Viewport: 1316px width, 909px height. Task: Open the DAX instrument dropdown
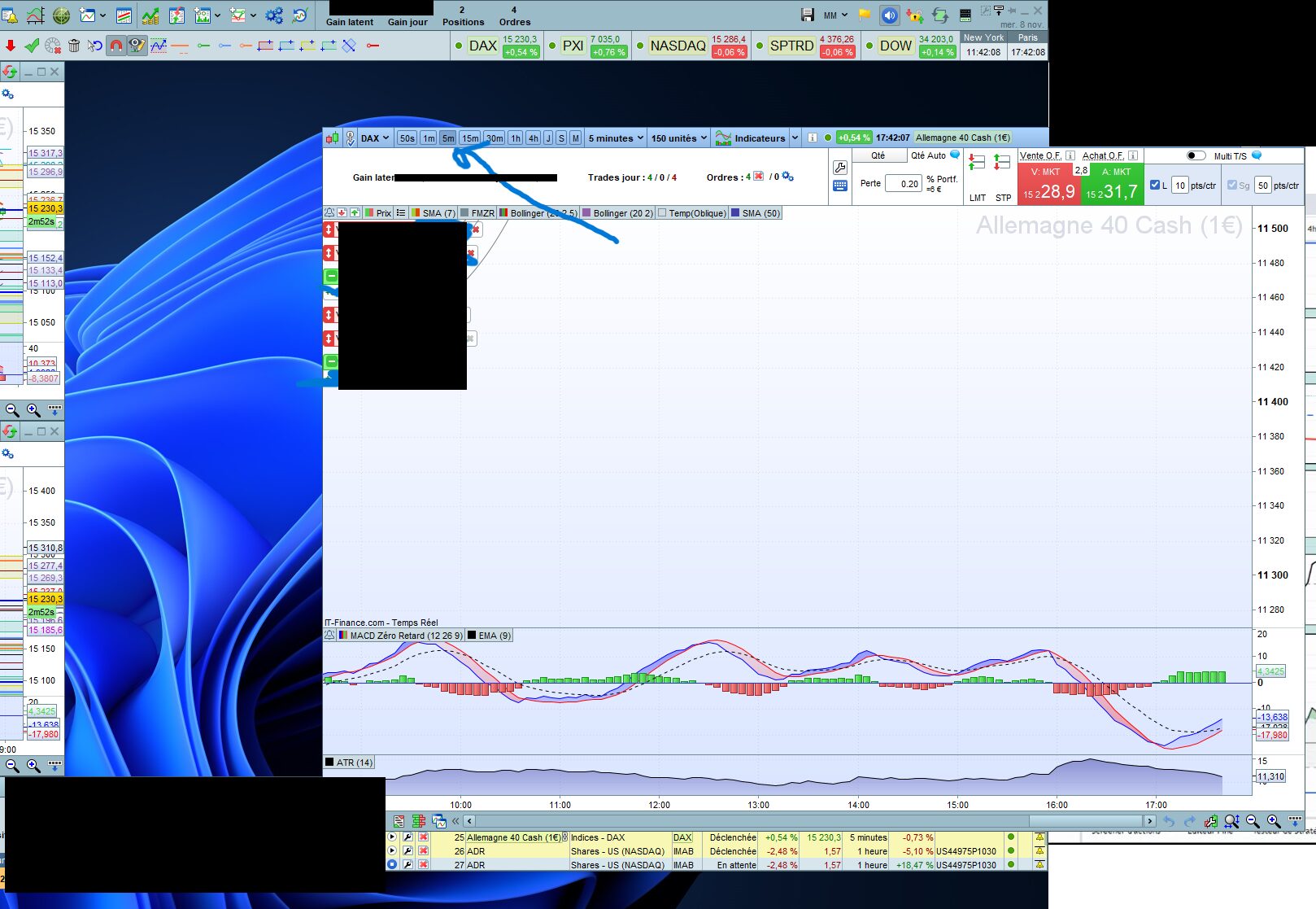coord(375,138)
